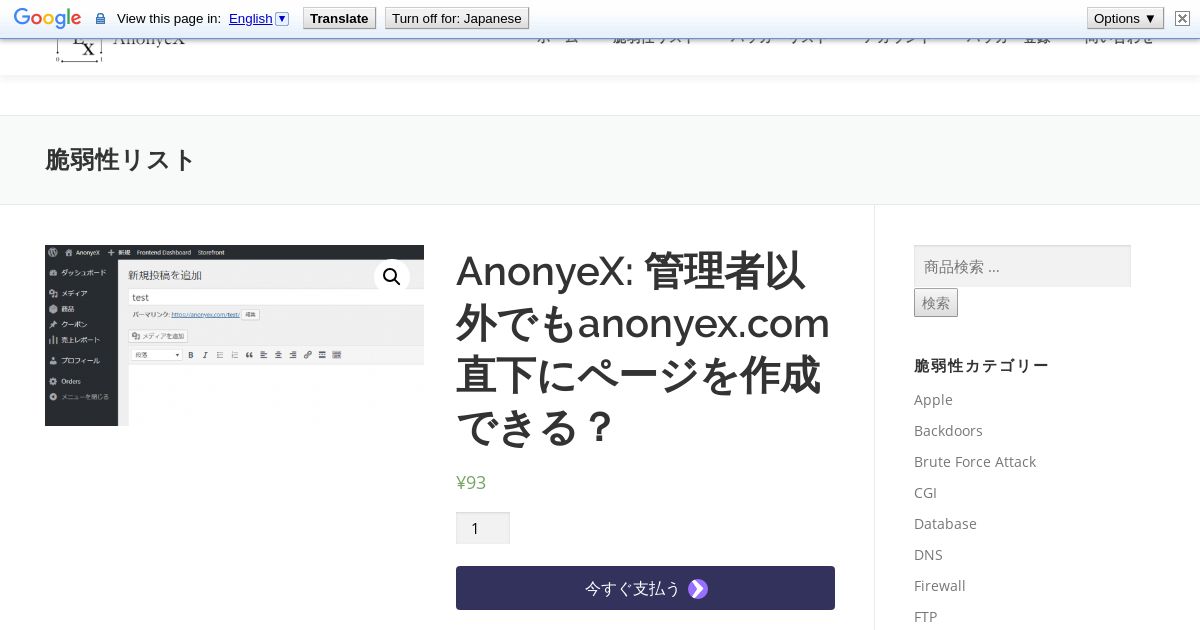Click the Google logo in translate bar
1200x630 pixels.
47,18
